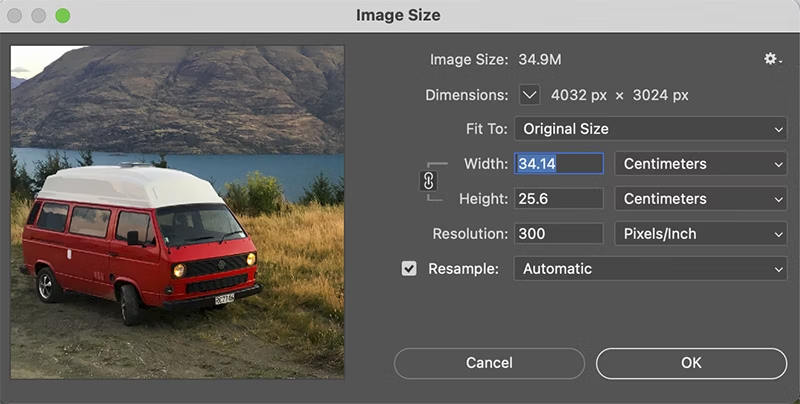Screen dimensions: 800x404
Task: Expand the Resample Automatic method dropdown
Action: pos(650,269)
